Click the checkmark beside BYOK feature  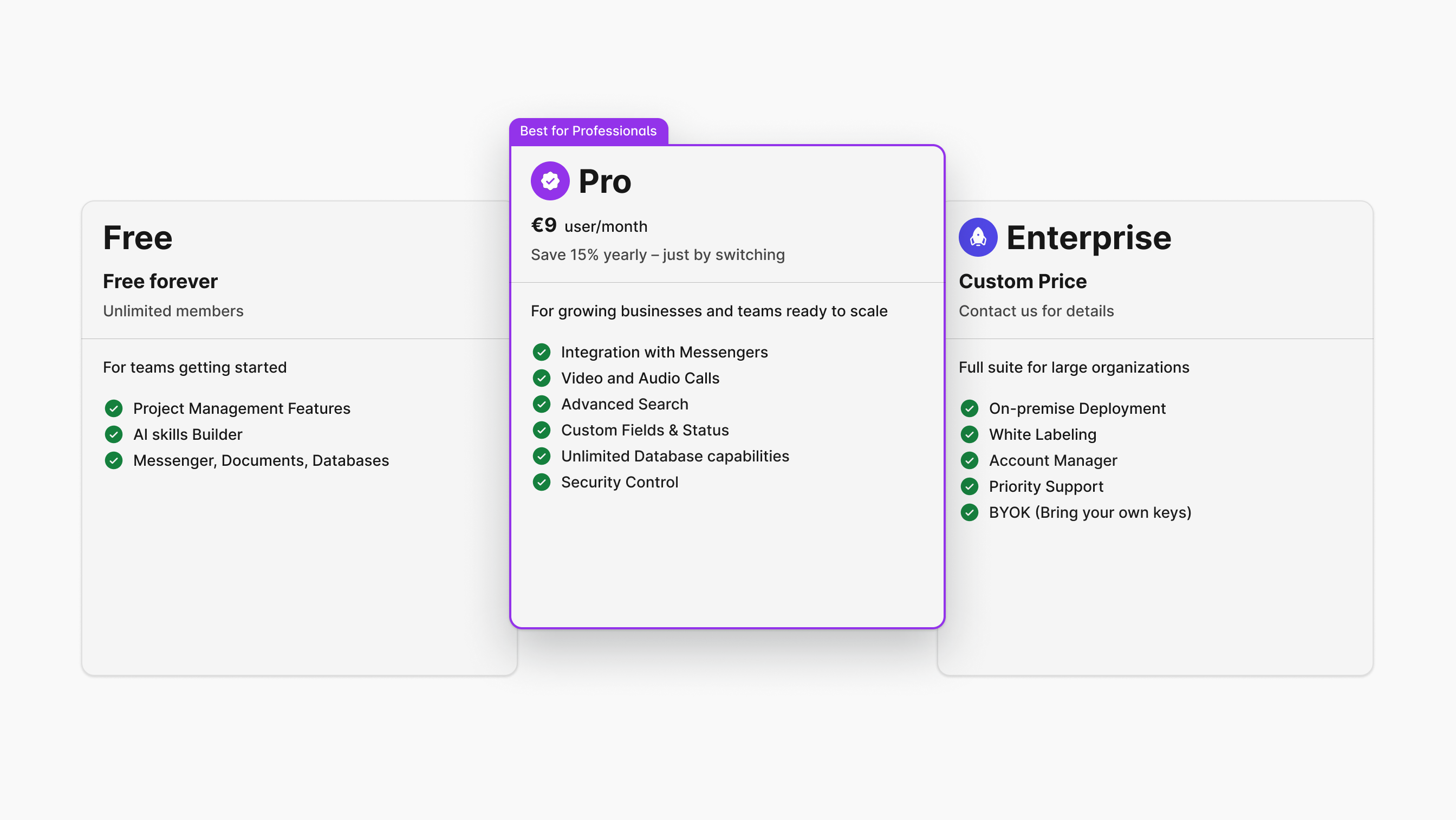point(970,512)
